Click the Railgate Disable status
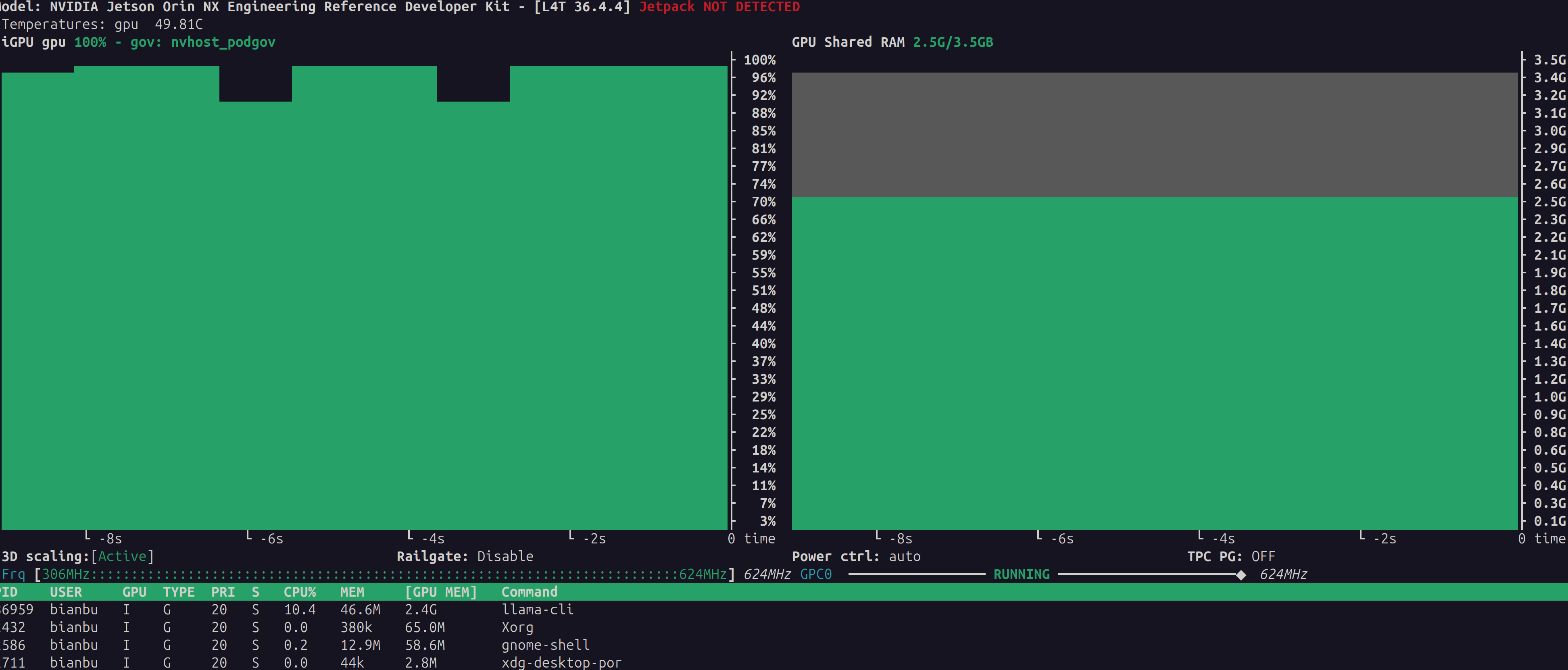1568x670 pixels. 505,556
